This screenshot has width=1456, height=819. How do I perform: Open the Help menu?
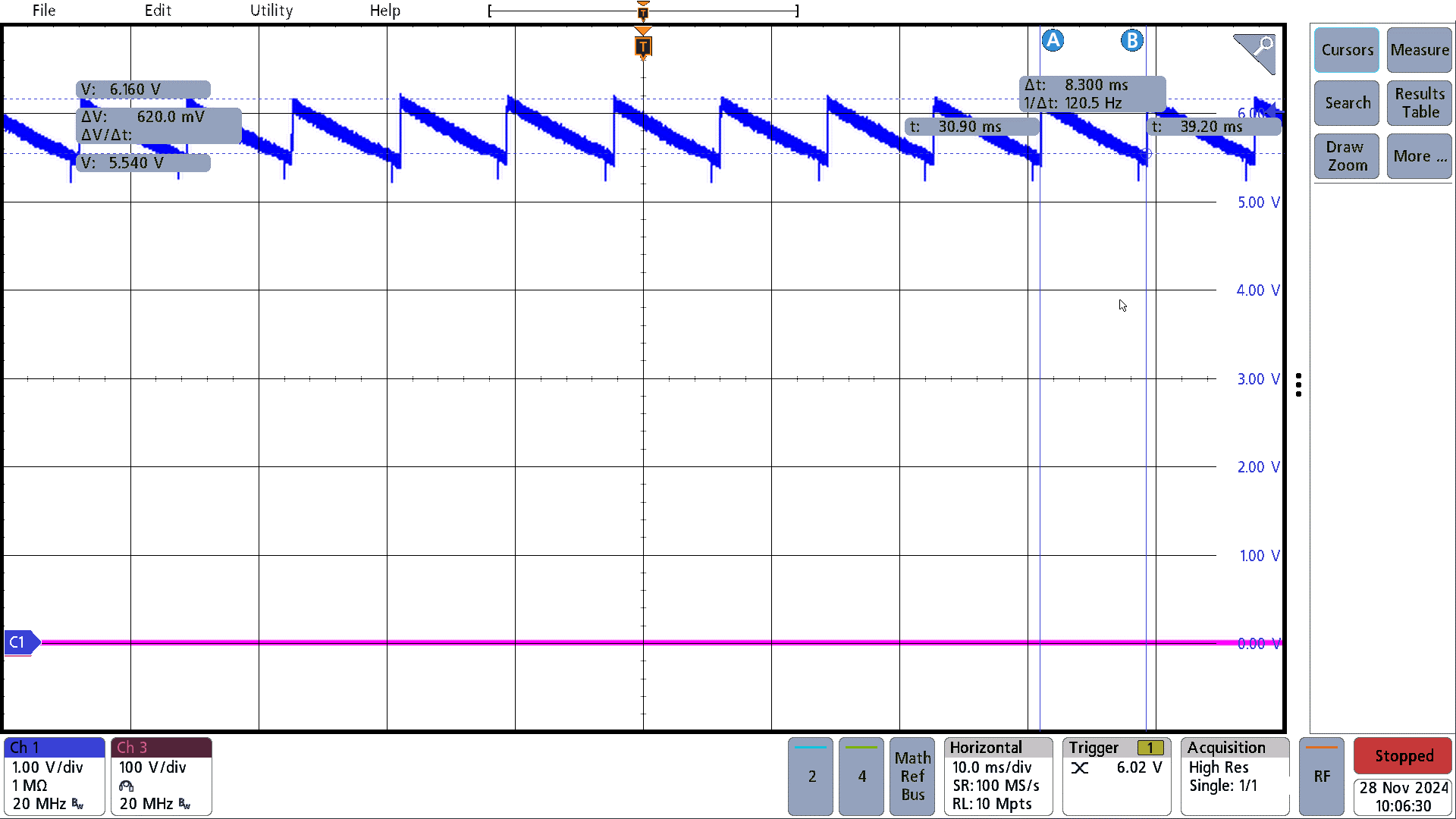385,11
